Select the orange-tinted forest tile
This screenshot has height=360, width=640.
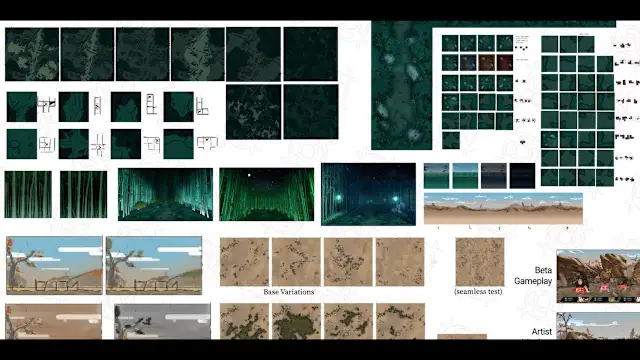coord(486,63)
